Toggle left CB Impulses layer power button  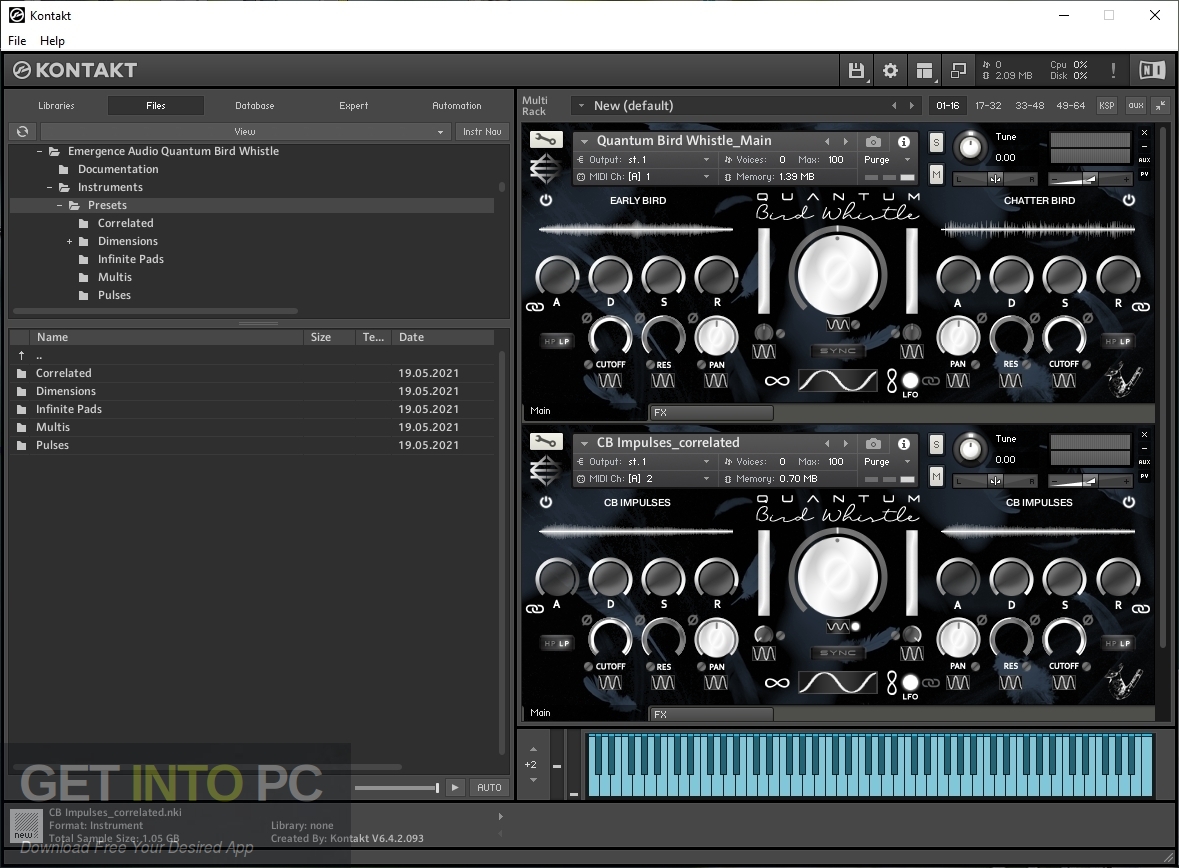click(546, 502)
